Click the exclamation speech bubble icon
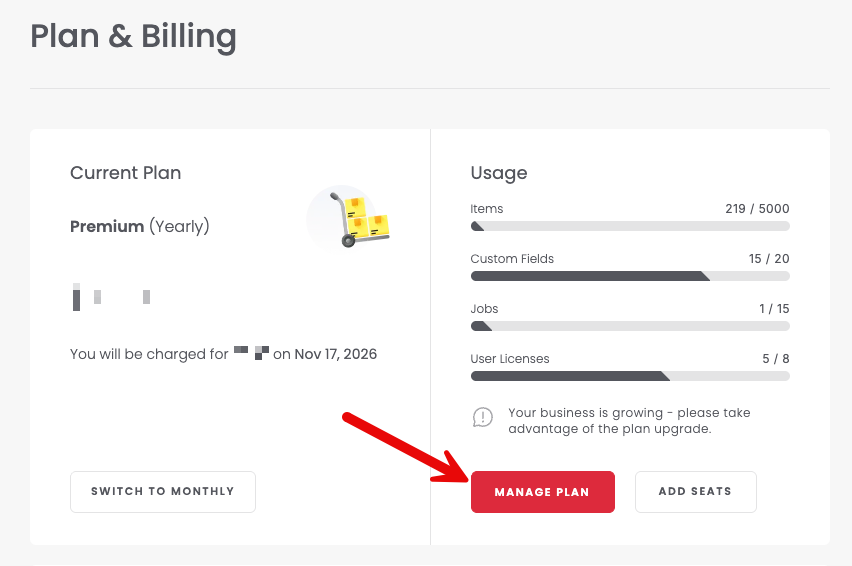 pyautogui.click(x=483, y=417)
